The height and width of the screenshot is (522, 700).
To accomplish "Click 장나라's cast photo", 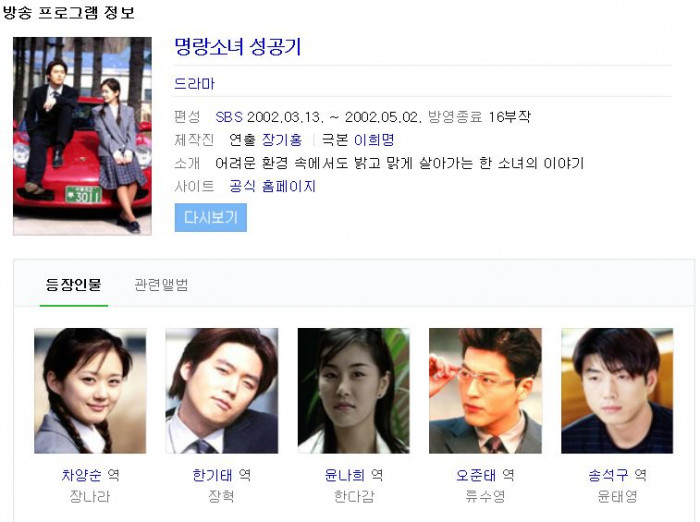I will click(x=90, y=391).
